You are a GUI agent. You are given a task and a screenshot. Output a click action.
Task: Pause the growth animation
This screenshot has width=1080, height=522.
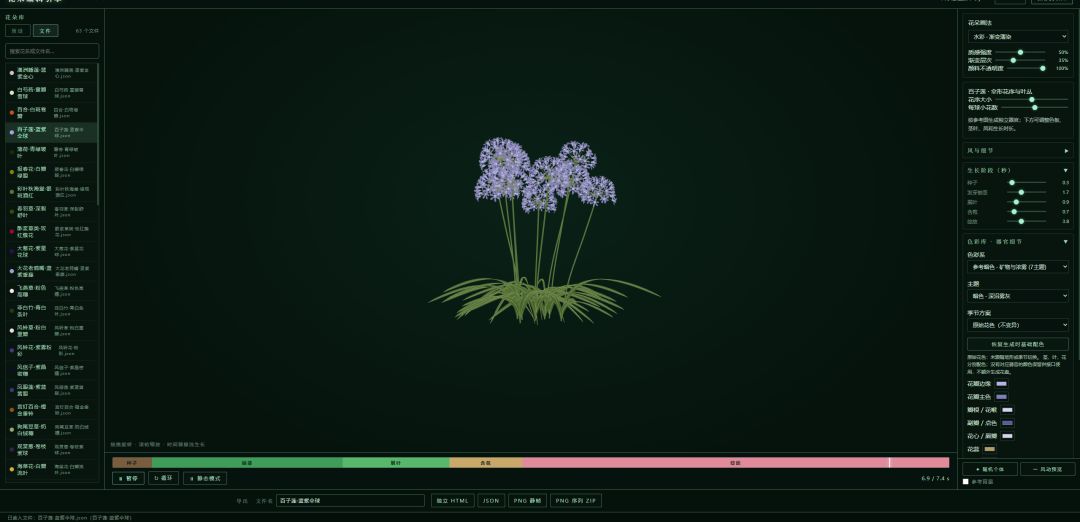128,478
